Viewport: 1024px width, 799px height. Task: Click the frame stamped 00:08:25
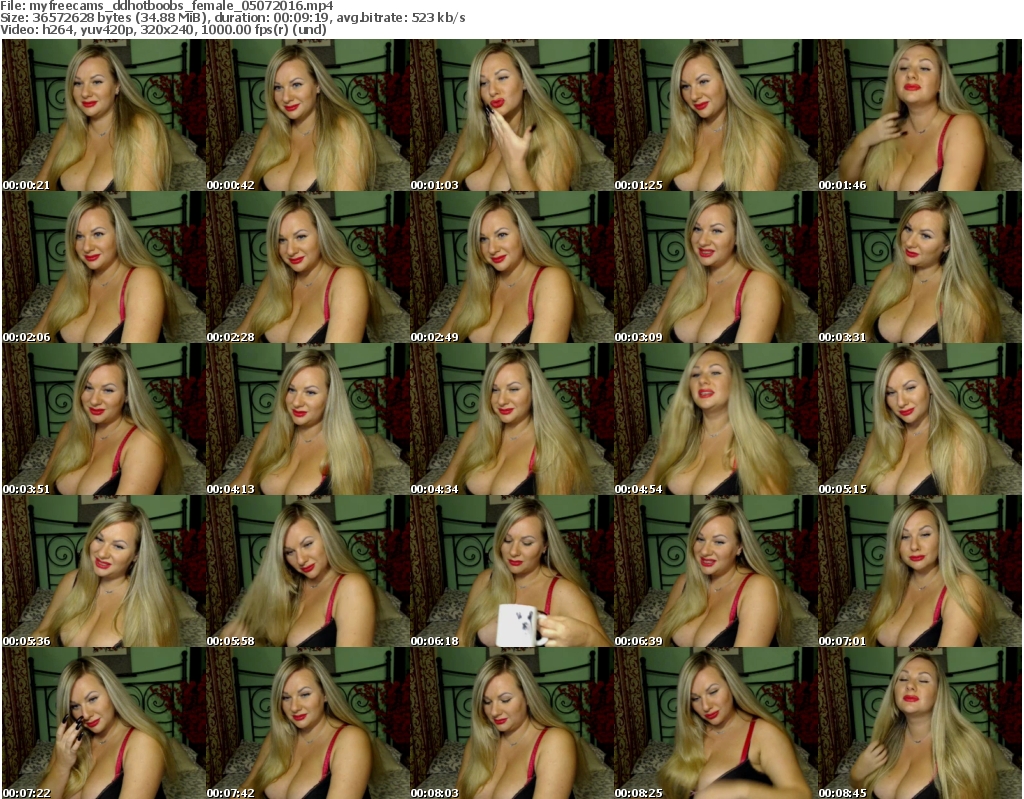coord(715,723)
